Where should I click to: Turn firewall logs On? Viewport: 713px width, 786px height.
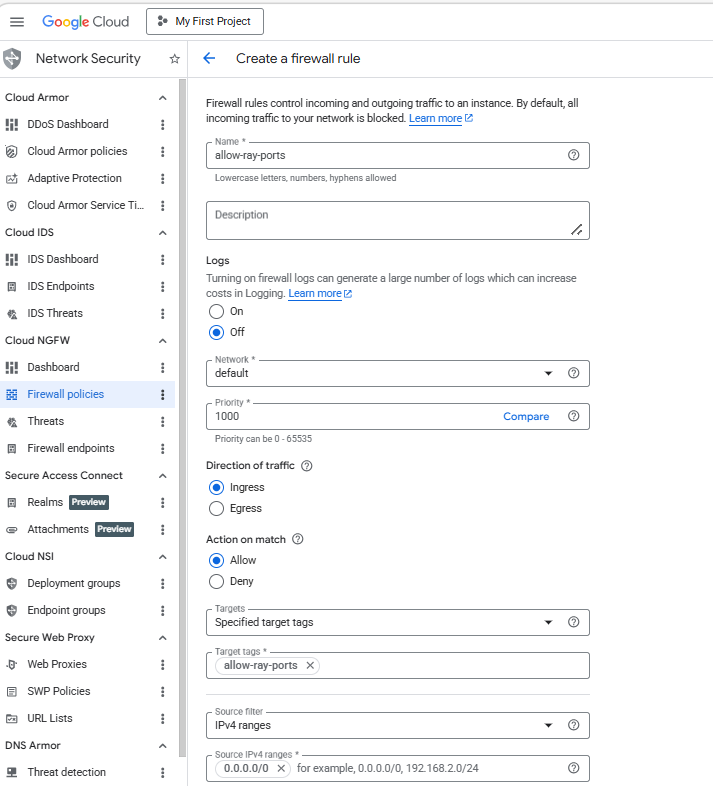(217, 311)
